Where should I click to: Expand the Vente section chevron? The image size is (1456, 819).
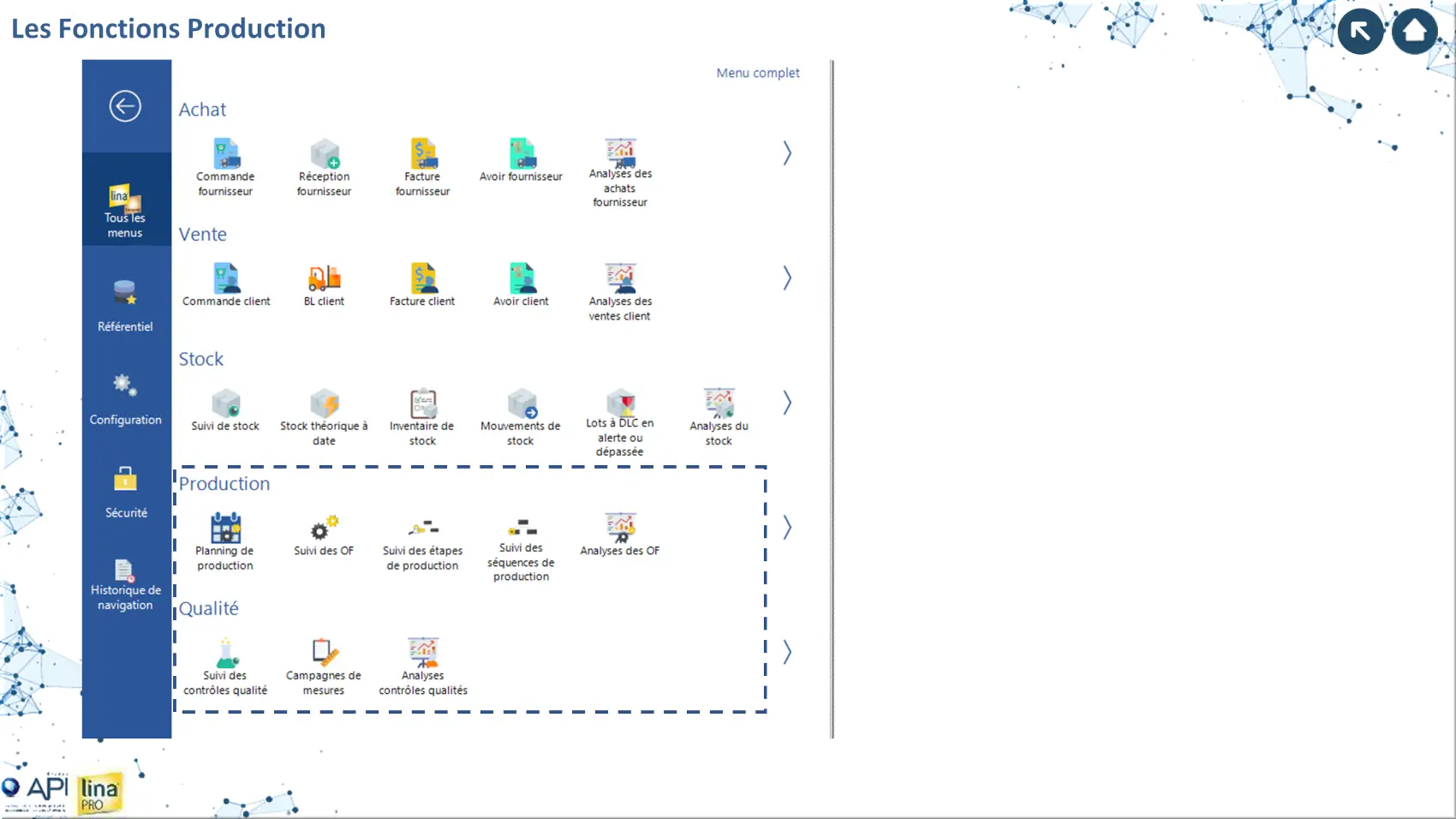[x=786, y=278]
